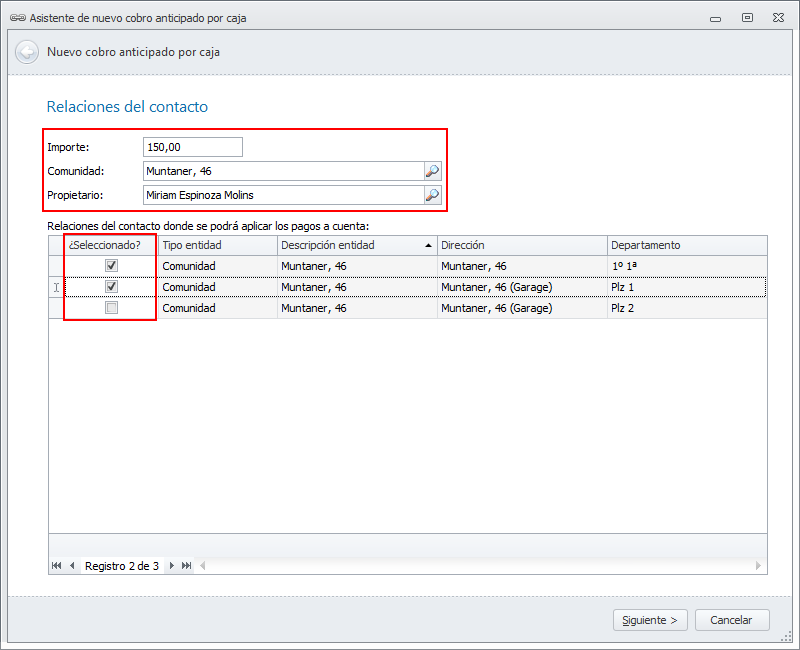Screen dimensions: 800x650
Task: Go to previous record navigator arrow
Action: click(72, 565)
